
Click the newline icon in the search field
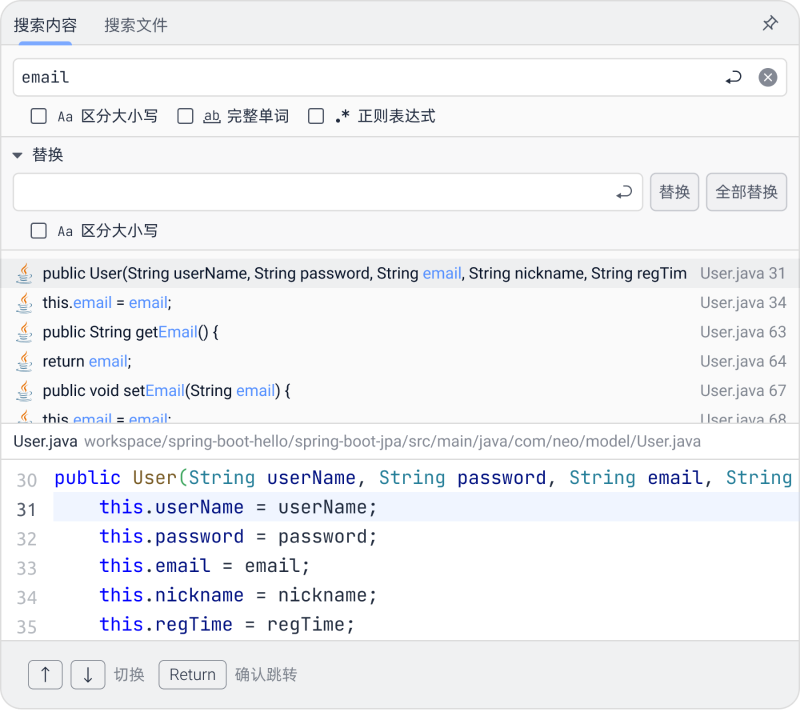click(x=733, y=78)
